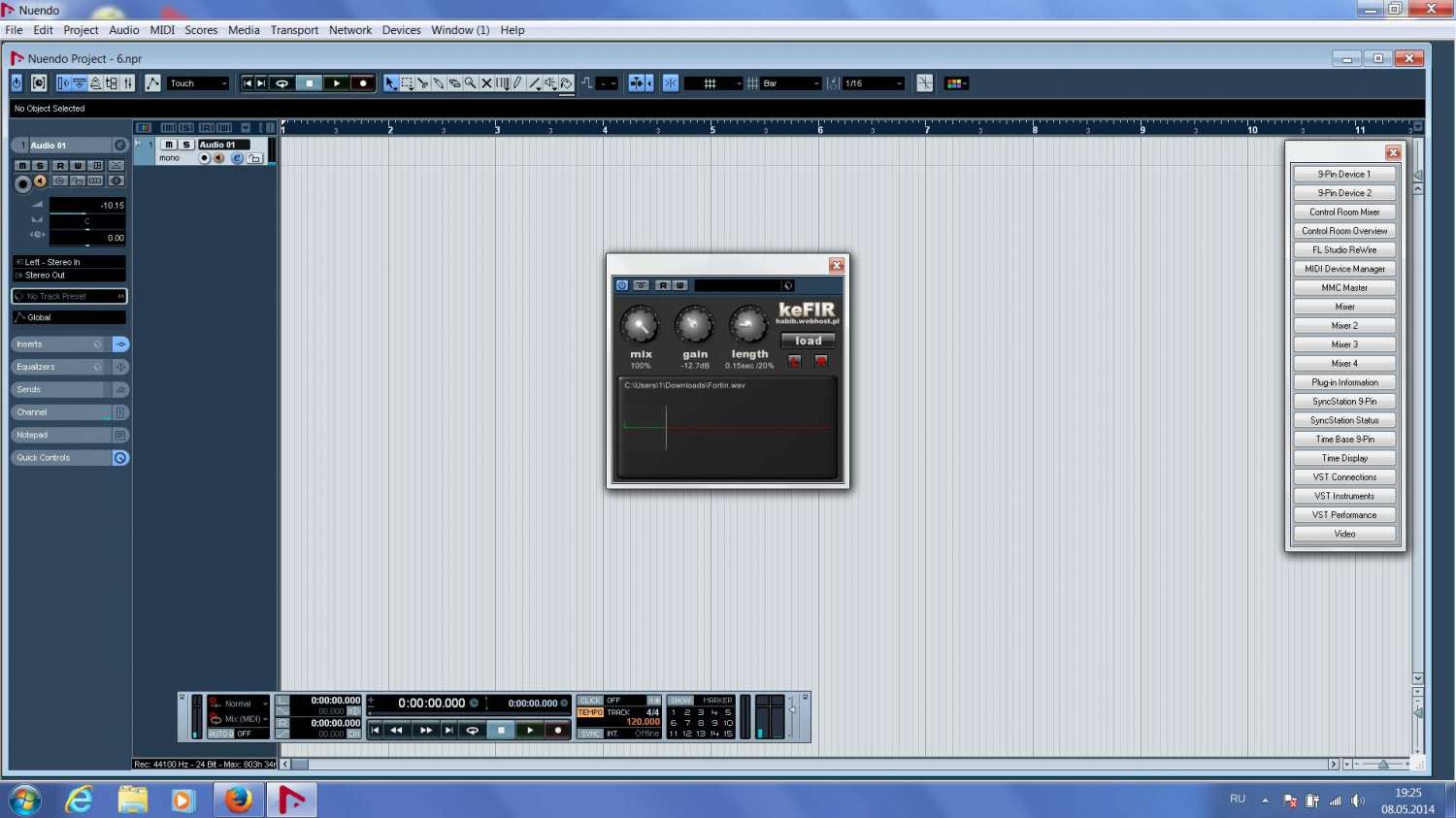Click the main time display in transport

click(x=432, y=703)
